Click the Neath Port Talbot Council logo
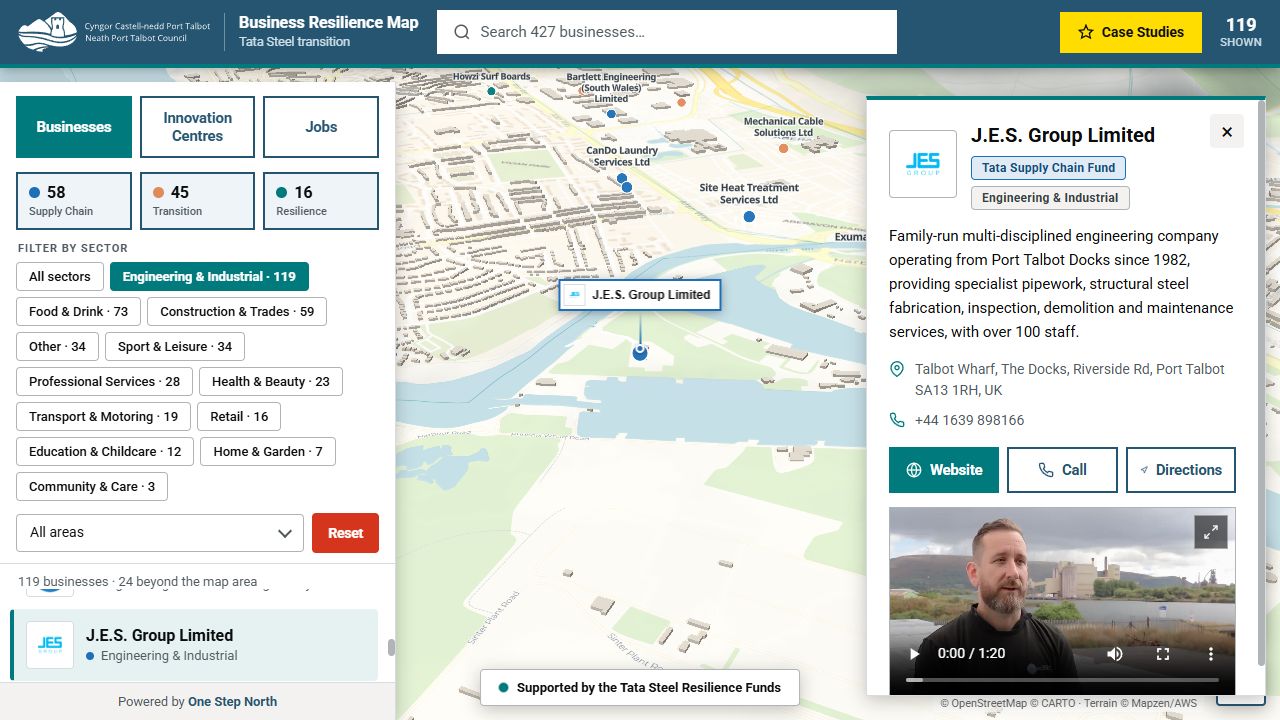 pyautogui.click(x=115, y=32)
